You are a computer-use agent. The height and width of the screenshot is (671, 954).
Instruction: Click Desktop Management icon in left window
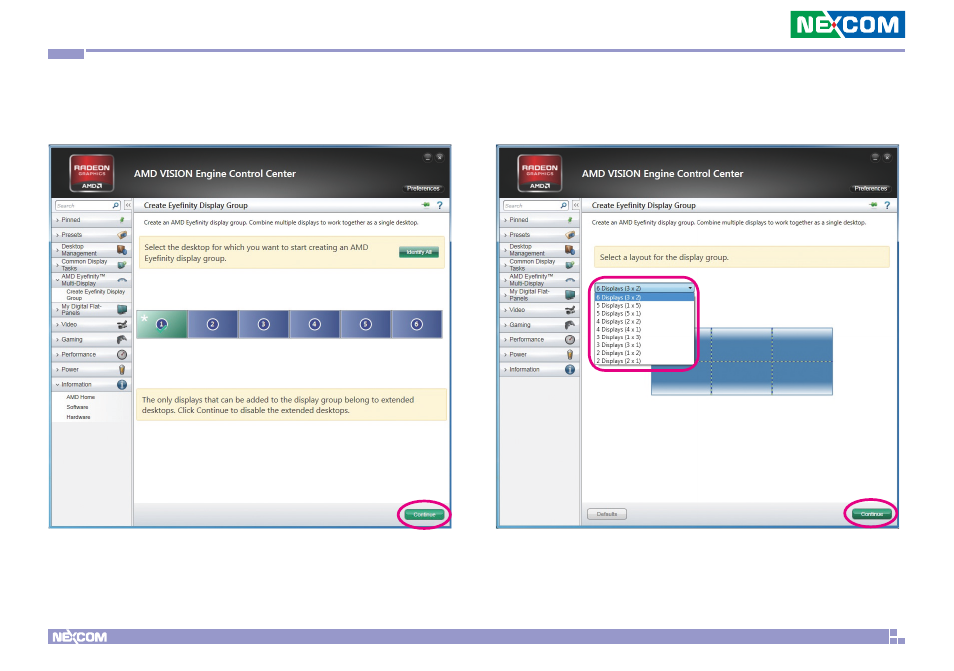122,249
